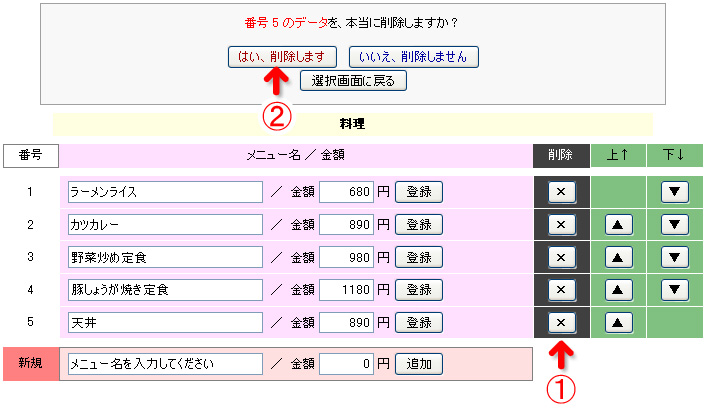Screen dimensions: 707x410
Task: Move カツカレー up with ▲ arrow
Action: click(x=618, y=224)
